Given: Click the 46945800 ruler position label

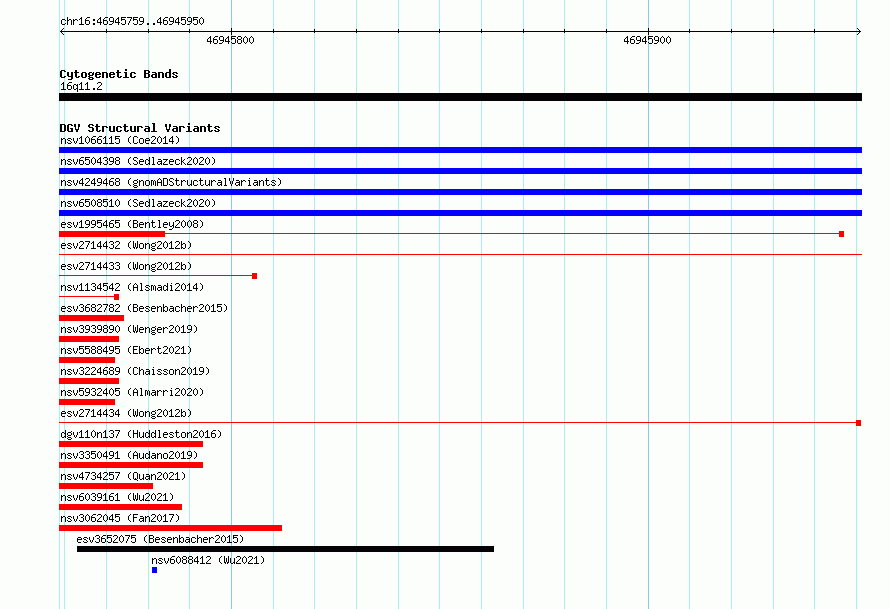Looking at the screenshot, I should 230,40.
